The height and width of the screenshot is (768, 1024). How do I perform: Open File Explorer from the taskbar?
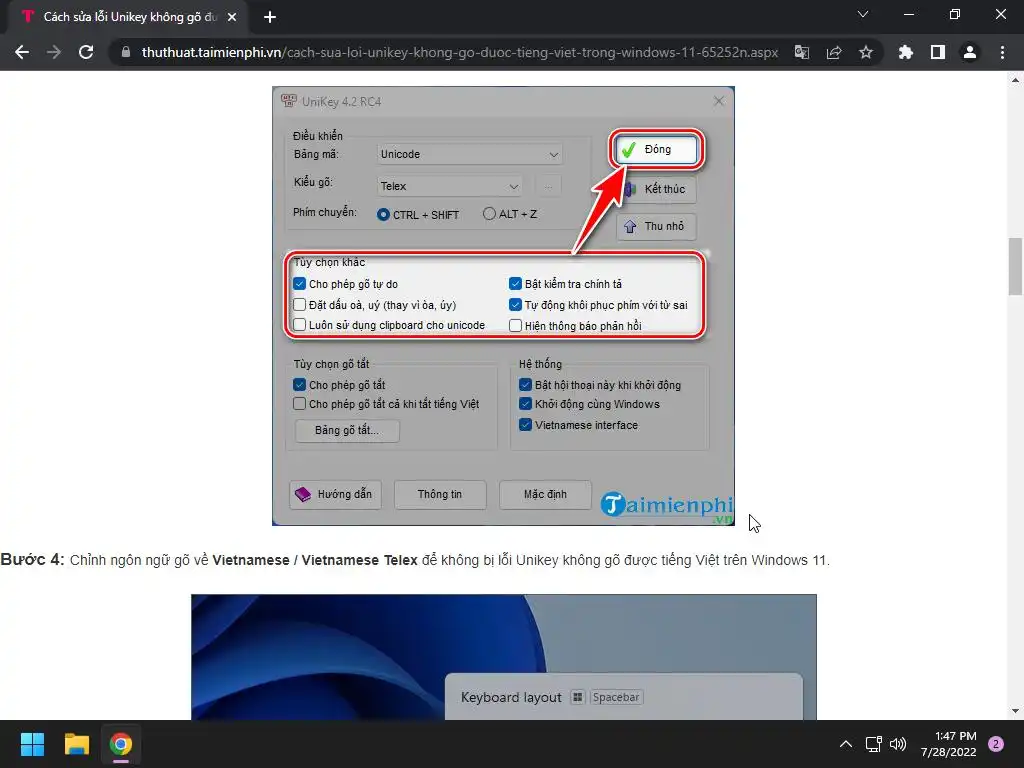click(76, 744)
